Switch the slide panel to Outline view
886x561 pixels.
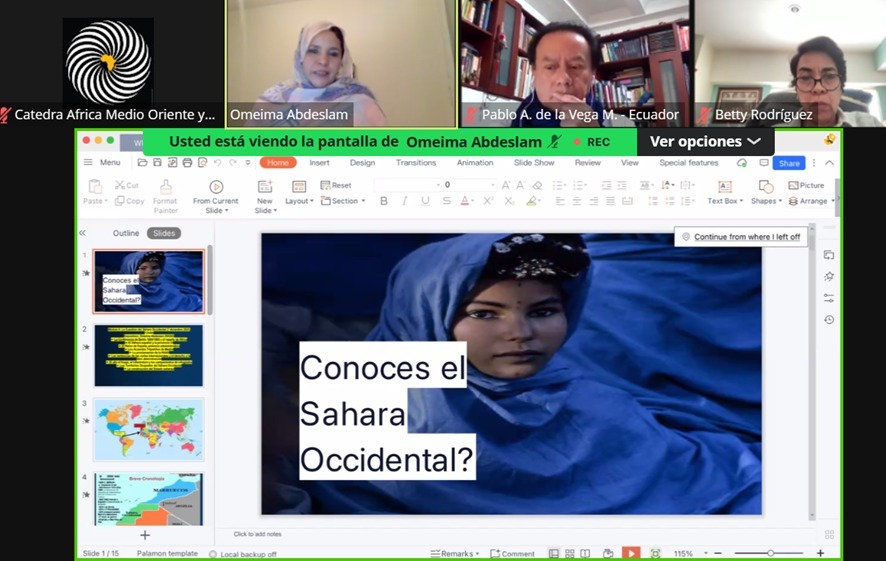click(125, 233)
